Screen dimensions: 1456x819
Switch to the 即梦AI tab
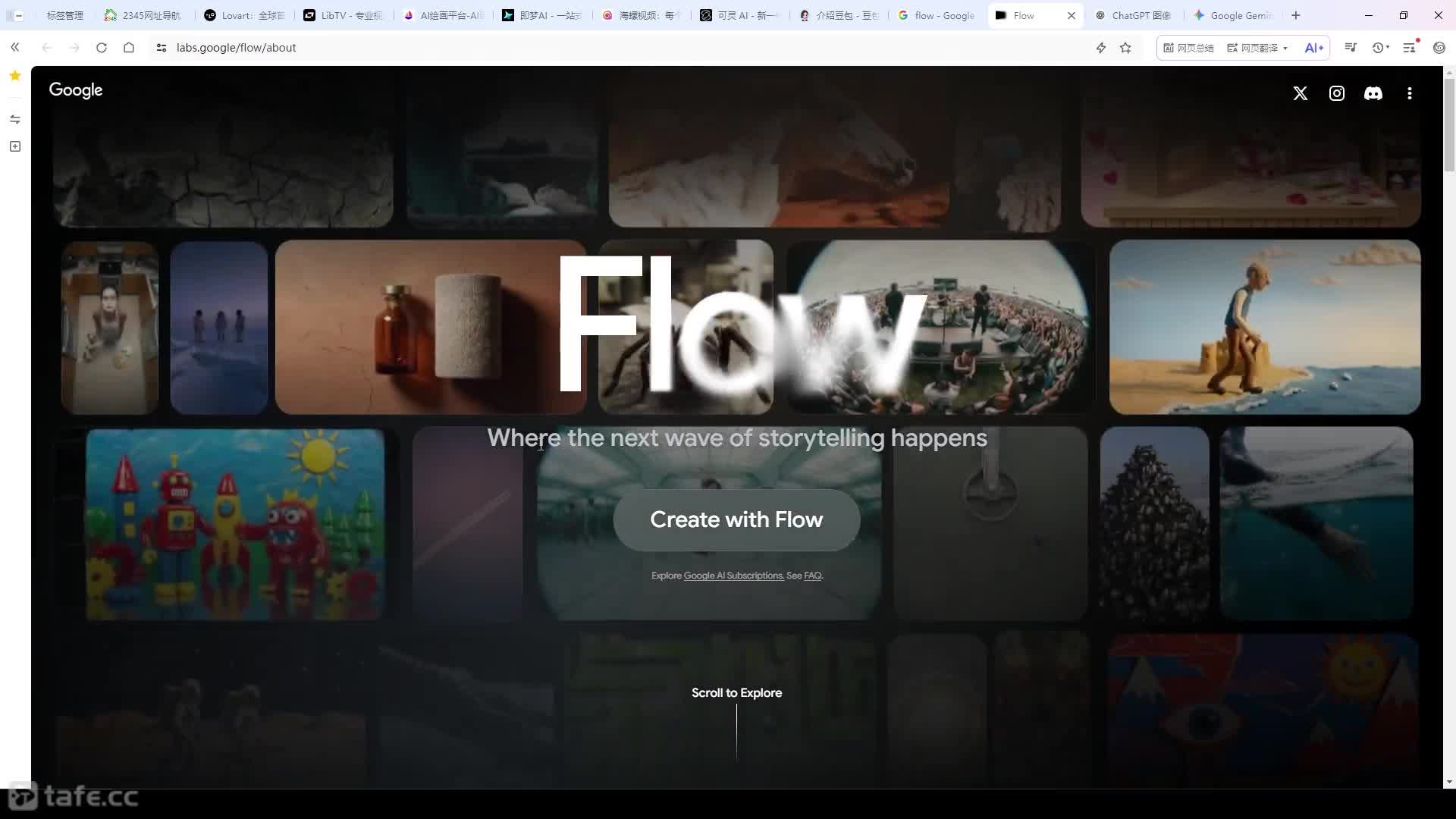pyautogui.click(x=541, y=15)
